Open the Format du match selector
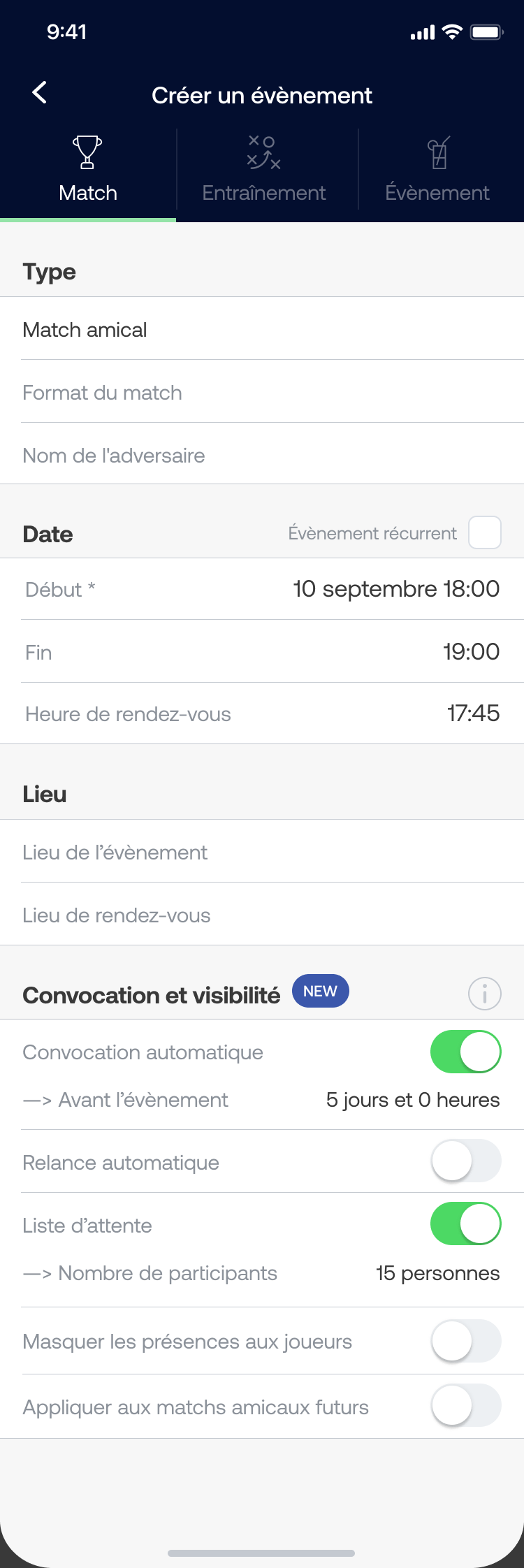This screenshot has height=1568, width=524. (262, 392)
